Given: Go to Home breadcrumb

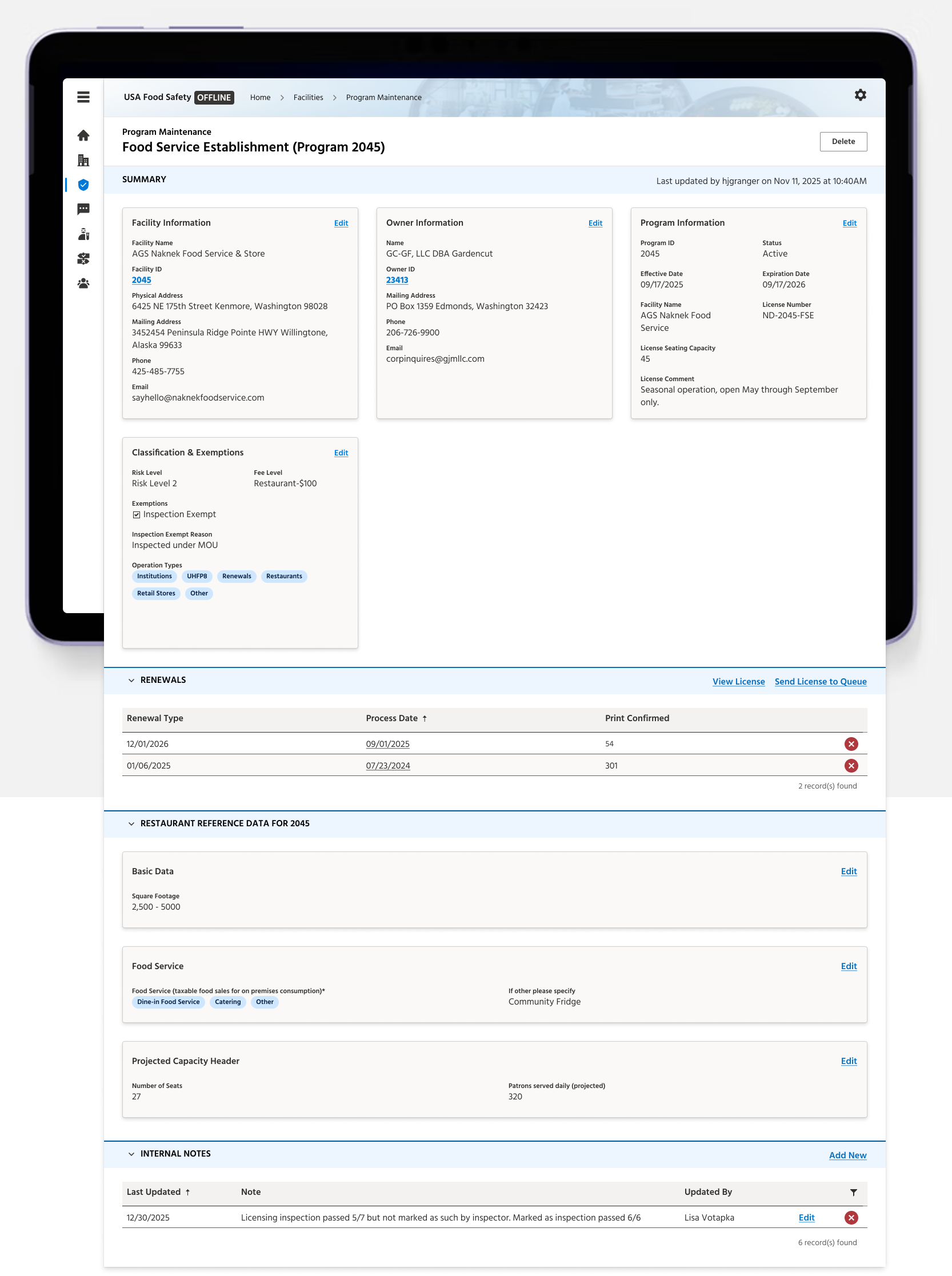Looking at the screenshot, I should coord(260,97).
